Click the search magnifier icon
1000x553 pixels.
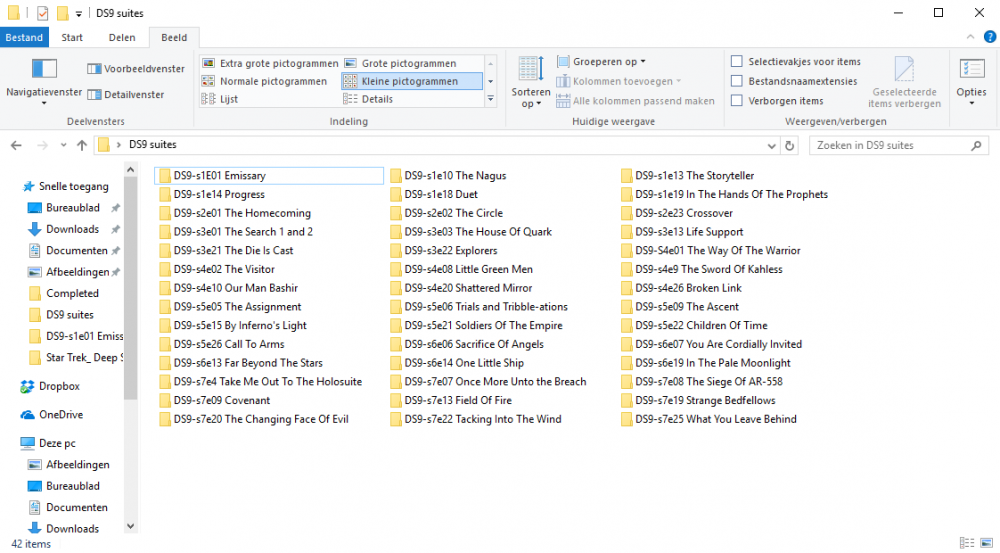point(976,145)
